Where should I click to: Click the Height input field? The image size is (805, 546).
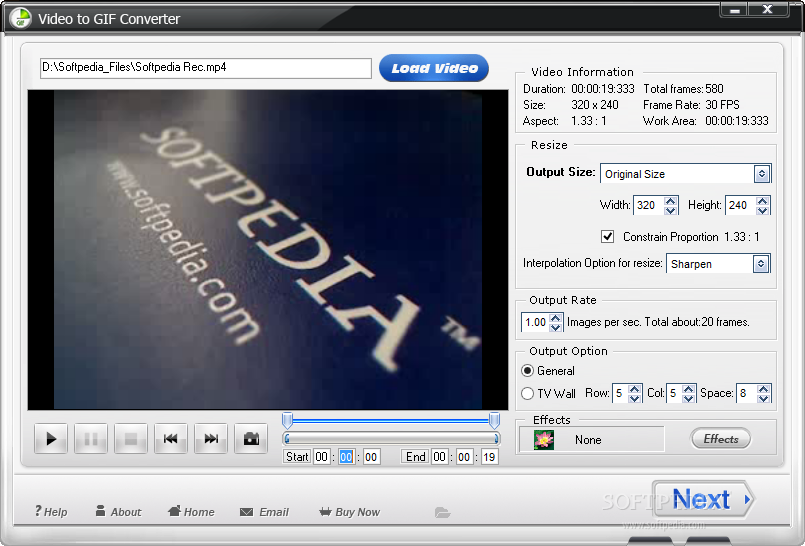click(741, 205)
